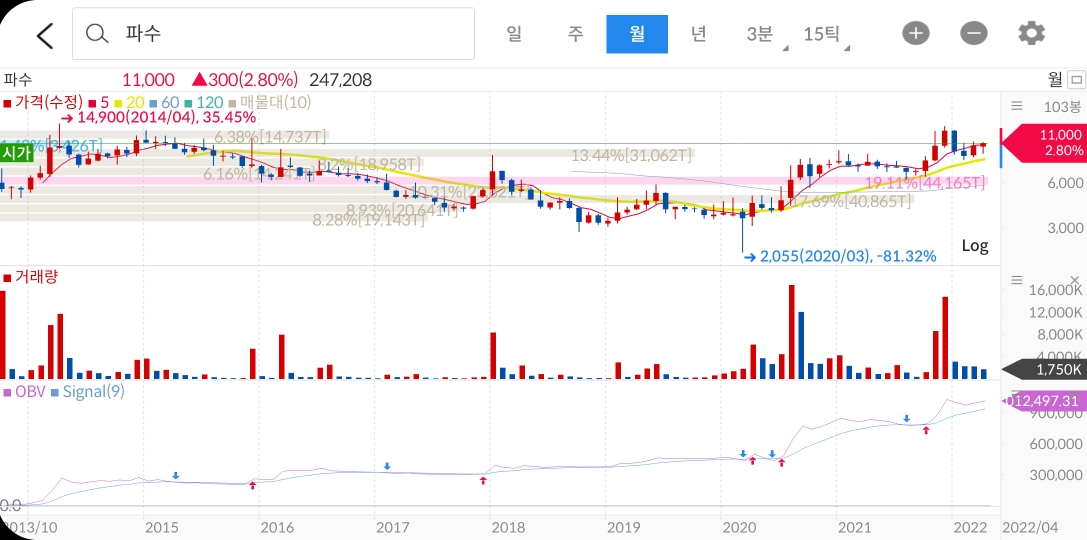Click the 6,000 price axis label
The image size is (1087, 540).
coord(1064,183)
